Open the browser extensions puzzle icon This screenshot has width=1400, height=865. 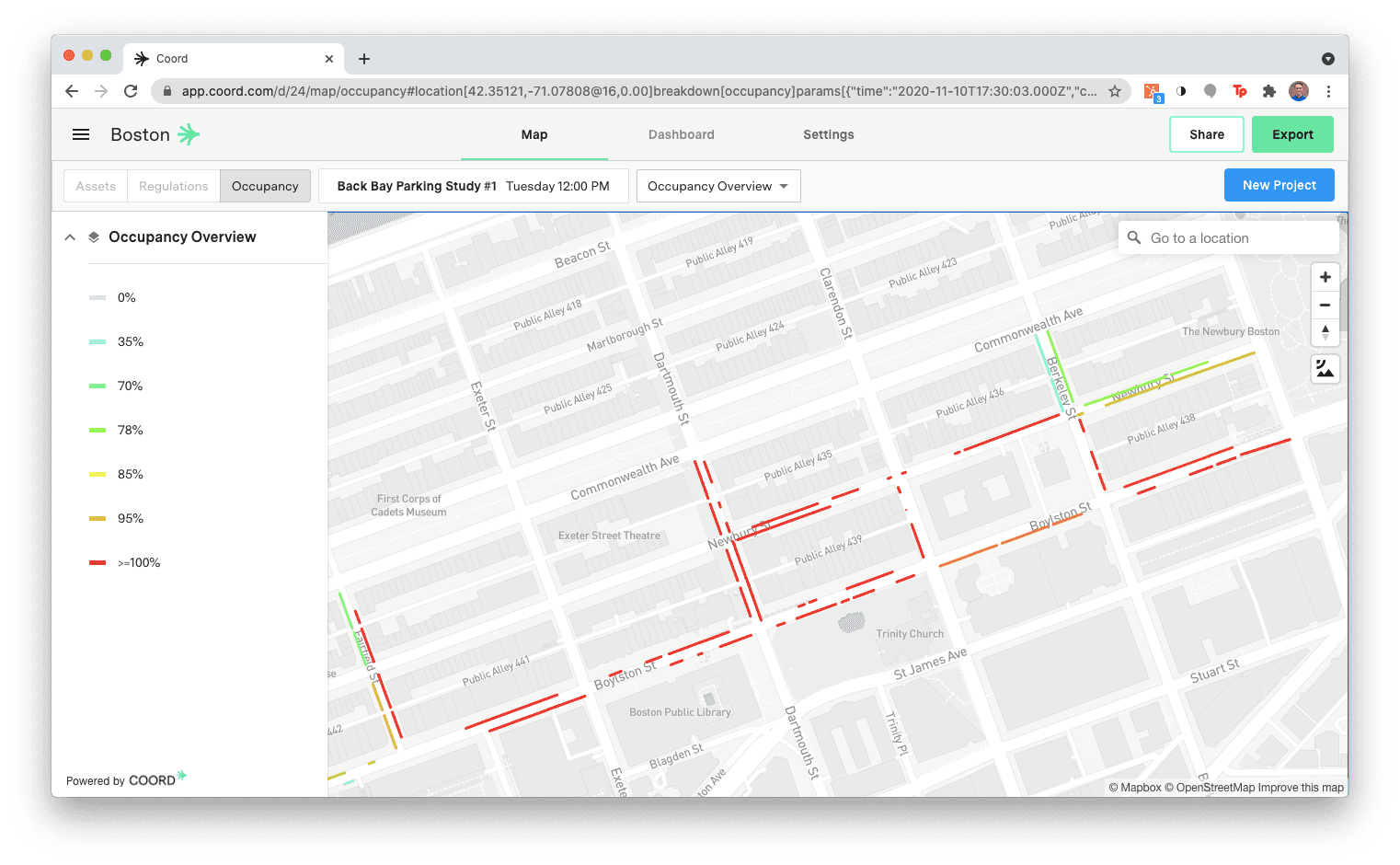pos(1269,91)
